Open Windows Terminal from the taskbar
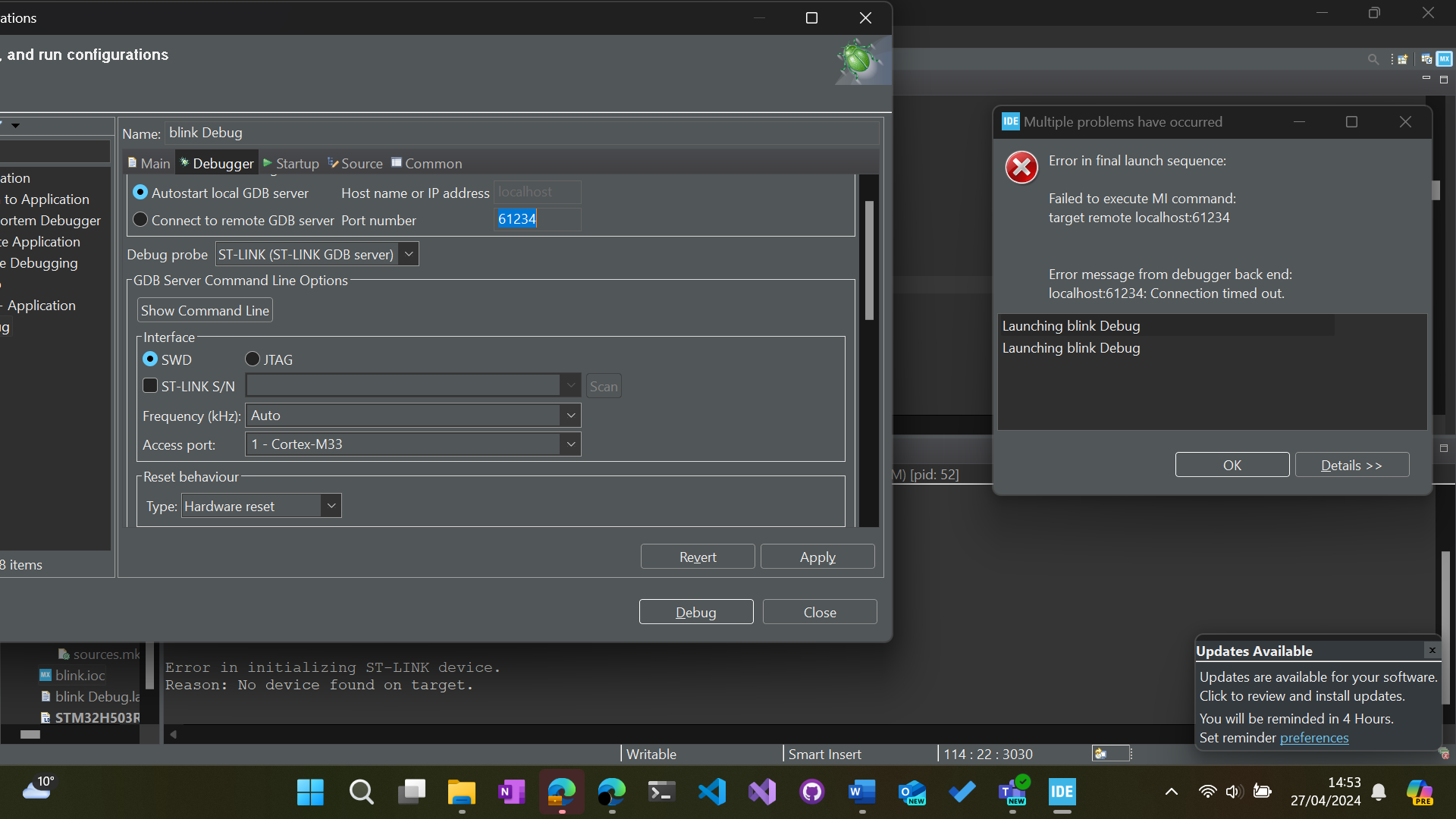Viewport: 1456px width, 819px height. click(661, 791)
